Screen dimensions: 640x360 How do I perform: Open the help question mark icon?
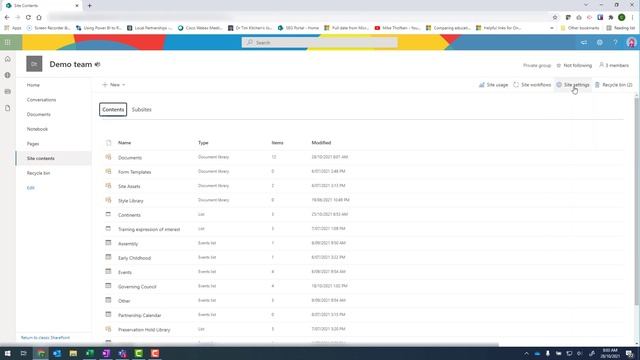pyautogui.click(x=615, y=42)
